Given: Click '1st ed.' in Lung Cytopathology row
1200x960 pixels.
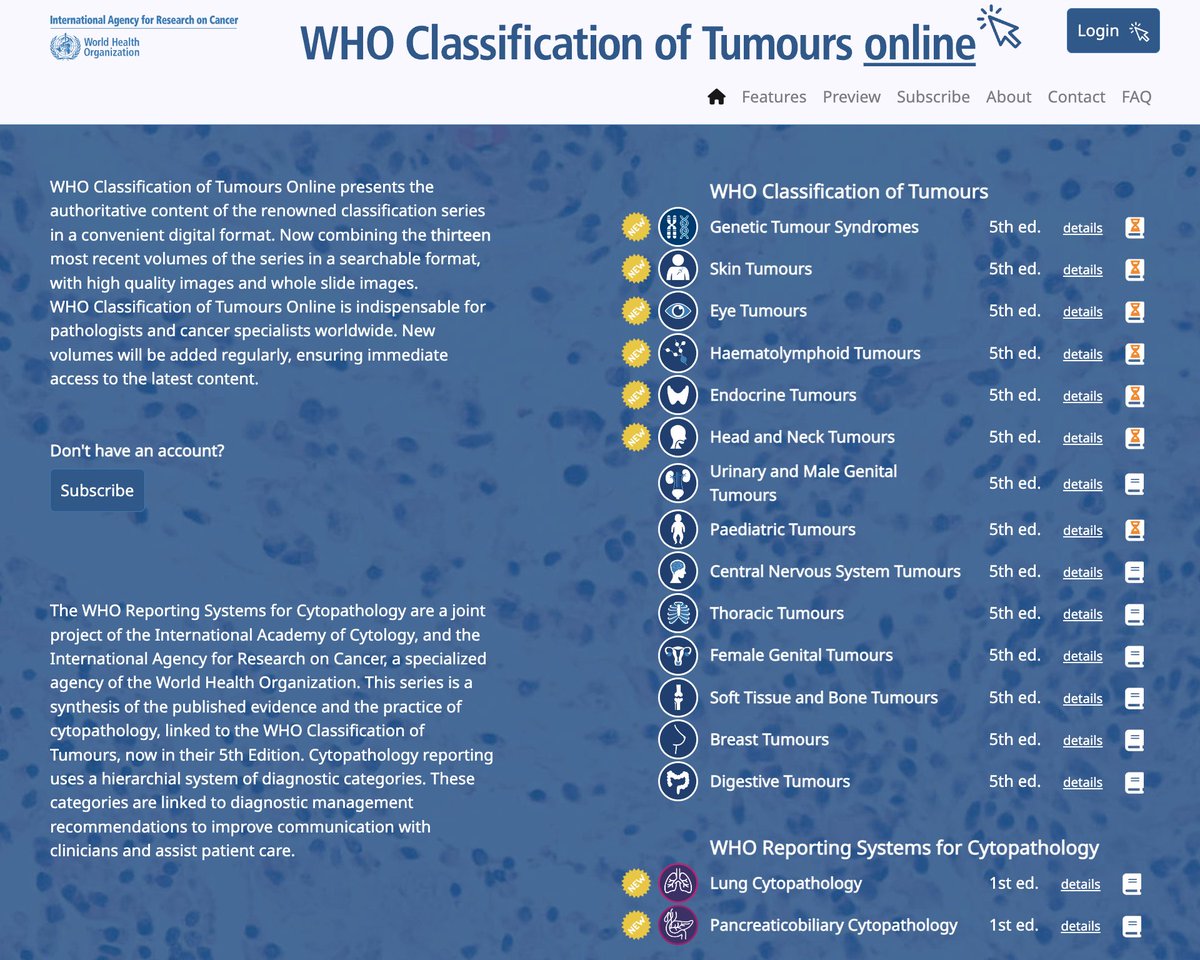Looking at the screenshot, I should click(x=1013, y=883).
